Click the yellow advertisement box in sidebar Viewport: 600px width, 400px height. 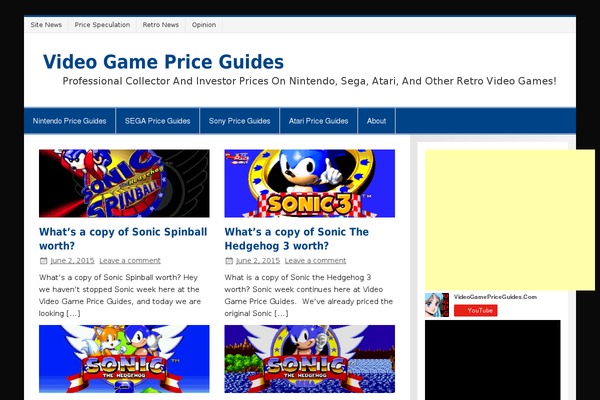click(510, 220)
